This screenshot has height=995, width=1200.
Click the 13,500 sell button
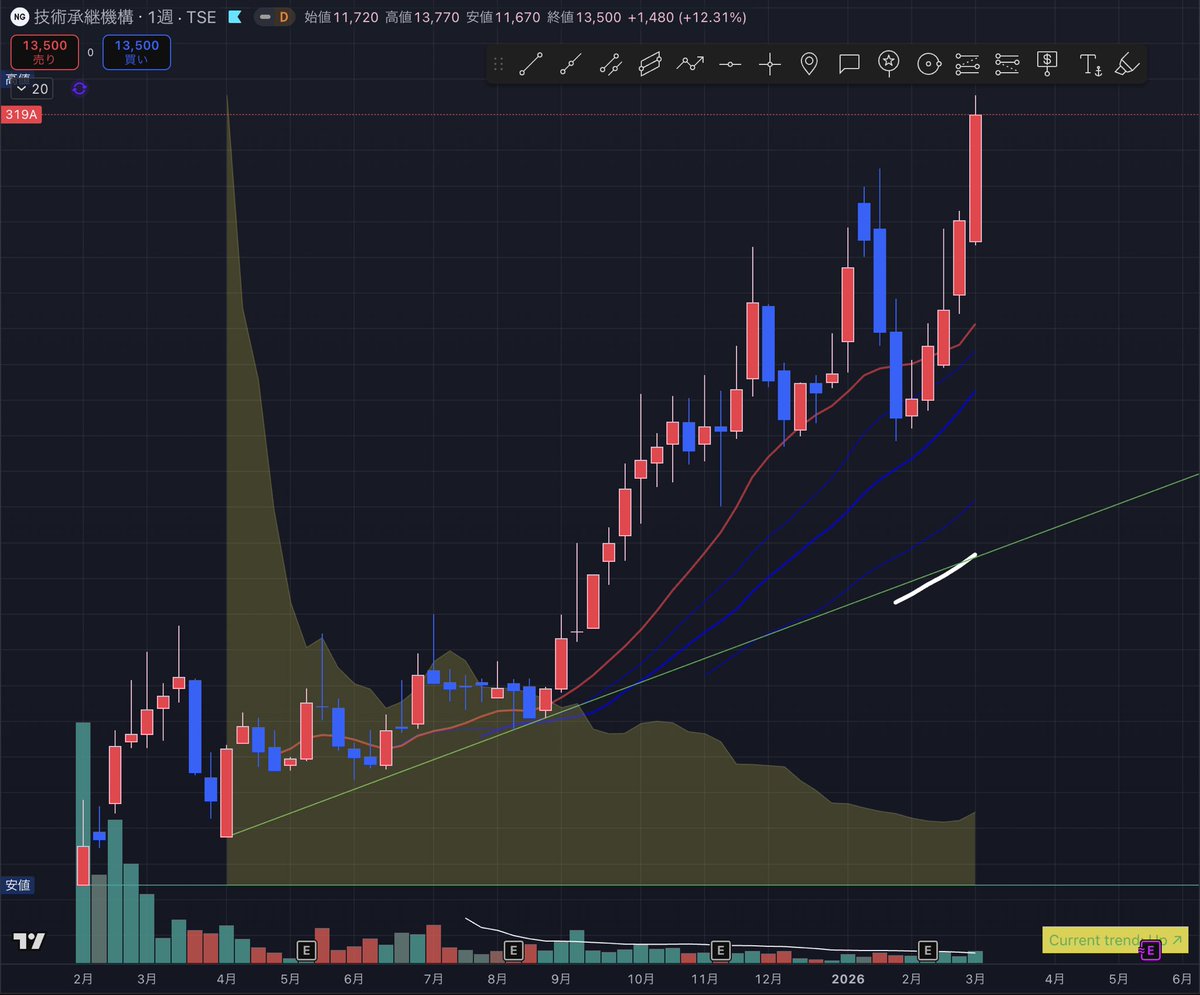click(x=43, y=51)
